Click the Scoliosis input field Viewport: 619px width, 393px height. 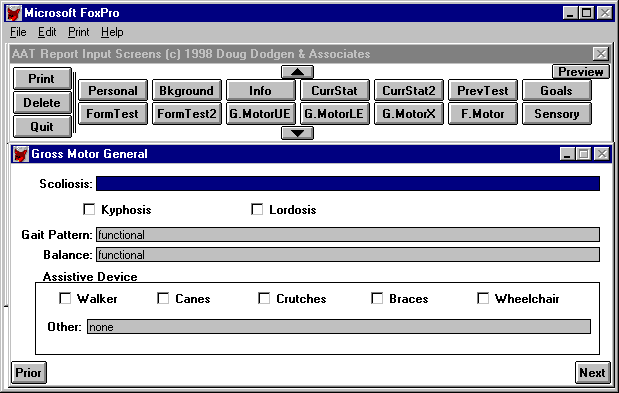[348, 183]
